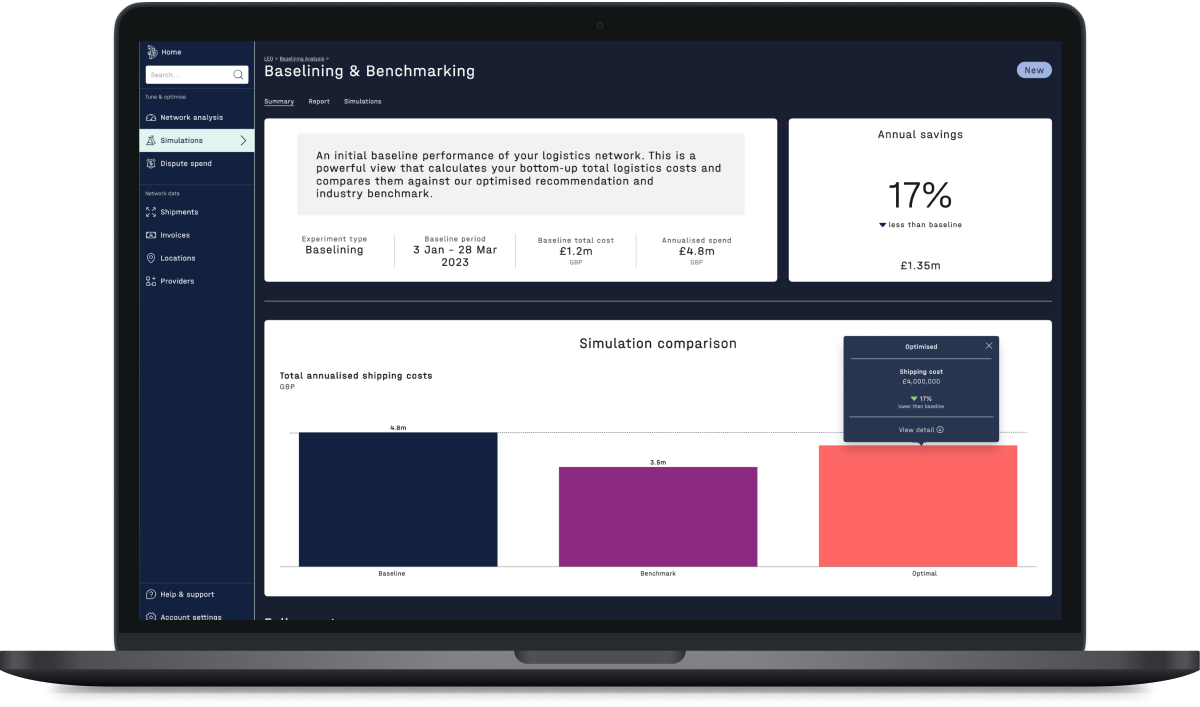Click the Annual savings card title

coord(920,134)
